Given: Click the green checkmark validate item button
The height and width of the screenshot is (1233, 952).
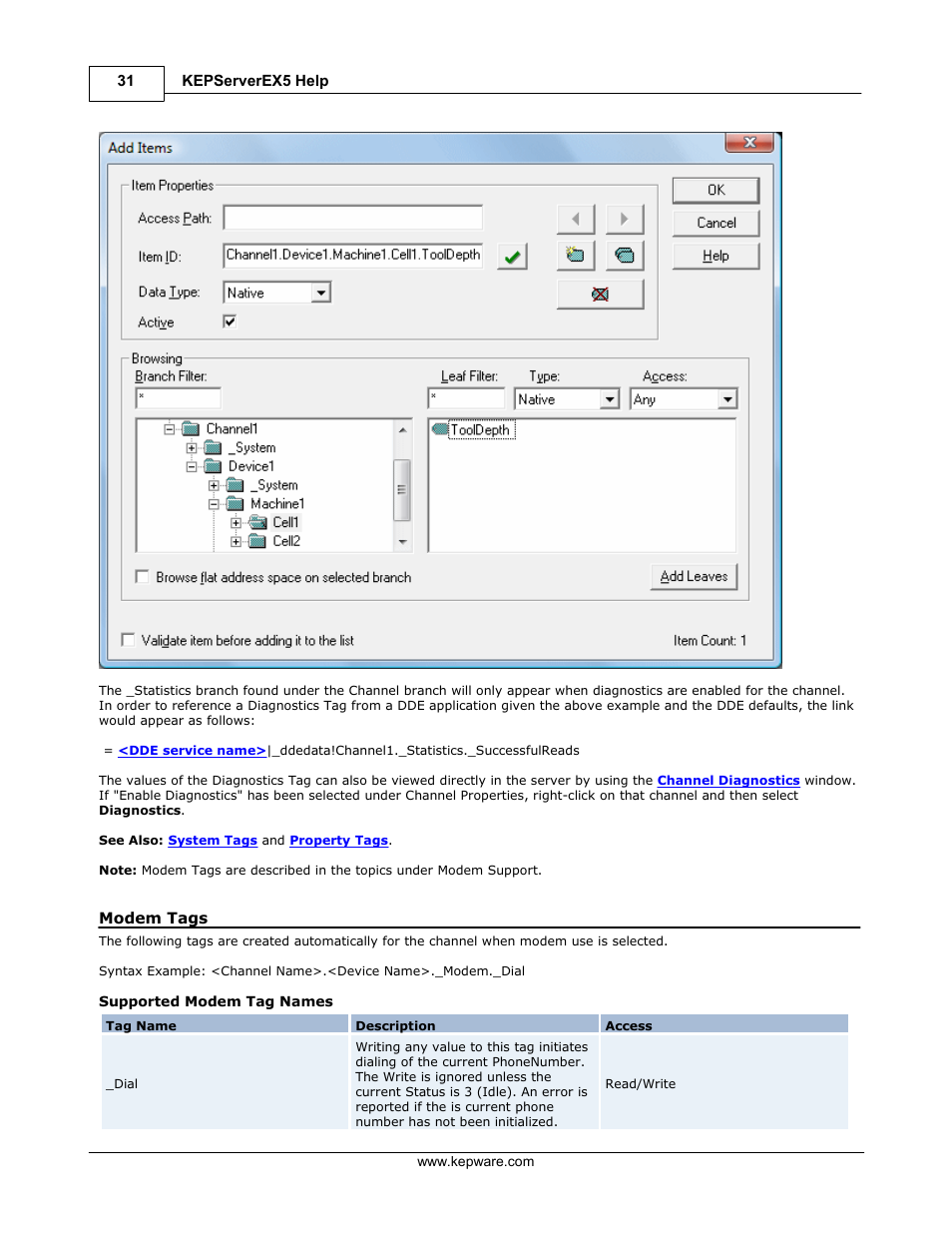Looking at the screenshot, I should coord(512,257).
